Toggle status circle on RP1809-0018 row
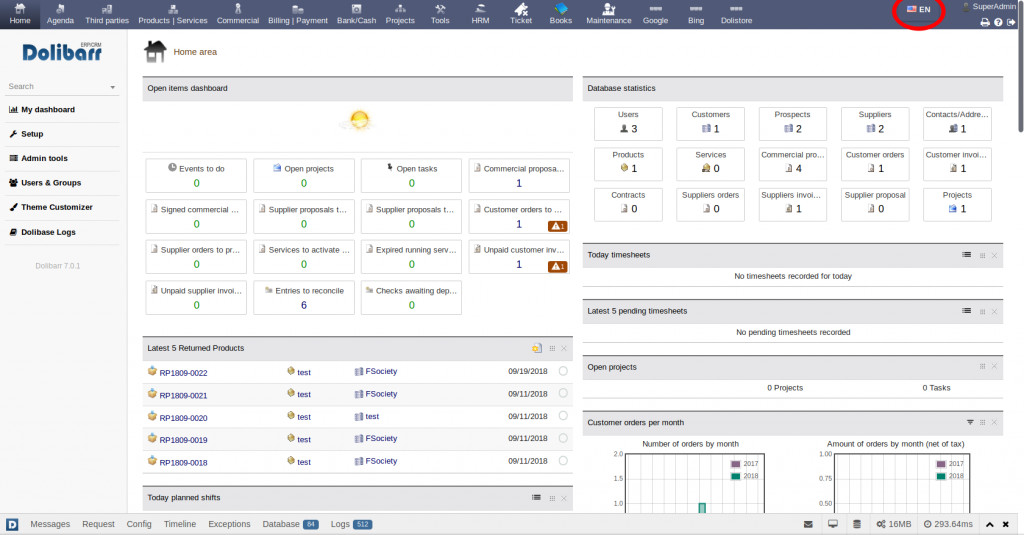This screenshot has height=535, width=1024. point(563,461)
